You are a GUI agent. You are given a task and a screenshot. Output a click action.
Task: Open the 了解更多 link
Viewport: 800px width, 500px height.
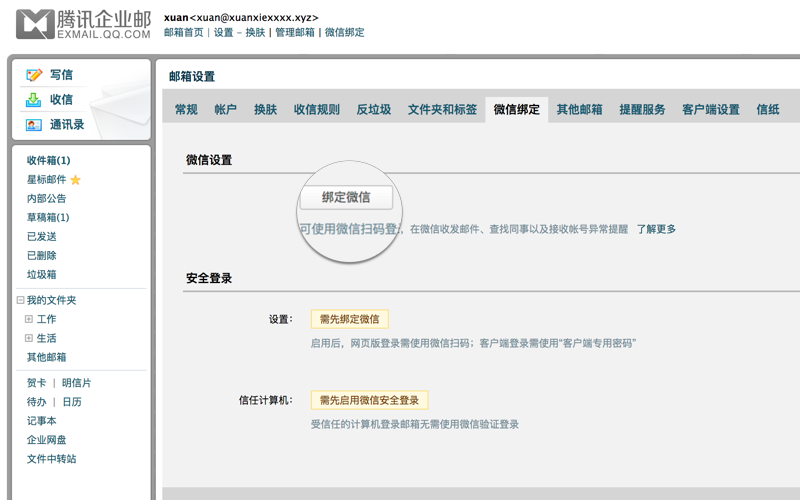tap(656, 229)
